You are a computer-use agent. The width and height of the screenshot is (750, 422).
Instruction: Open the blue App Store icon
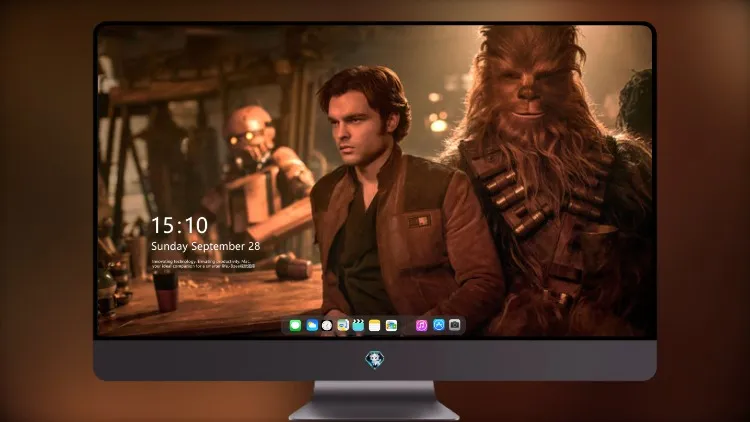pos(439,325)
